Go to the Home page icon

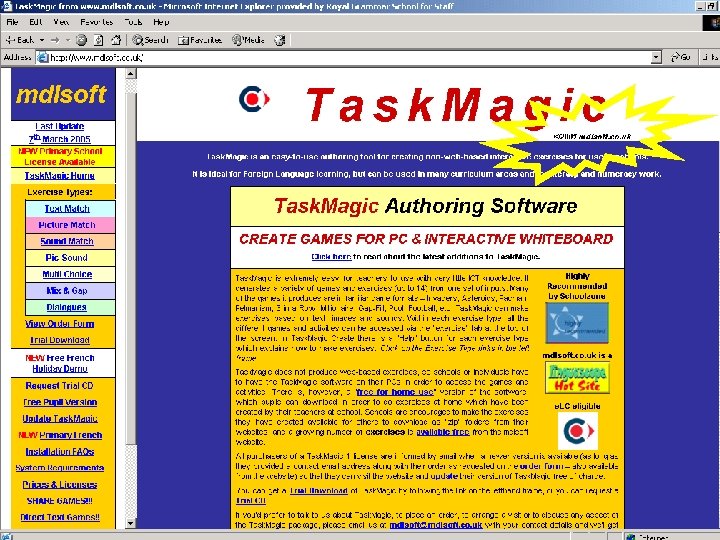[116, 40]
